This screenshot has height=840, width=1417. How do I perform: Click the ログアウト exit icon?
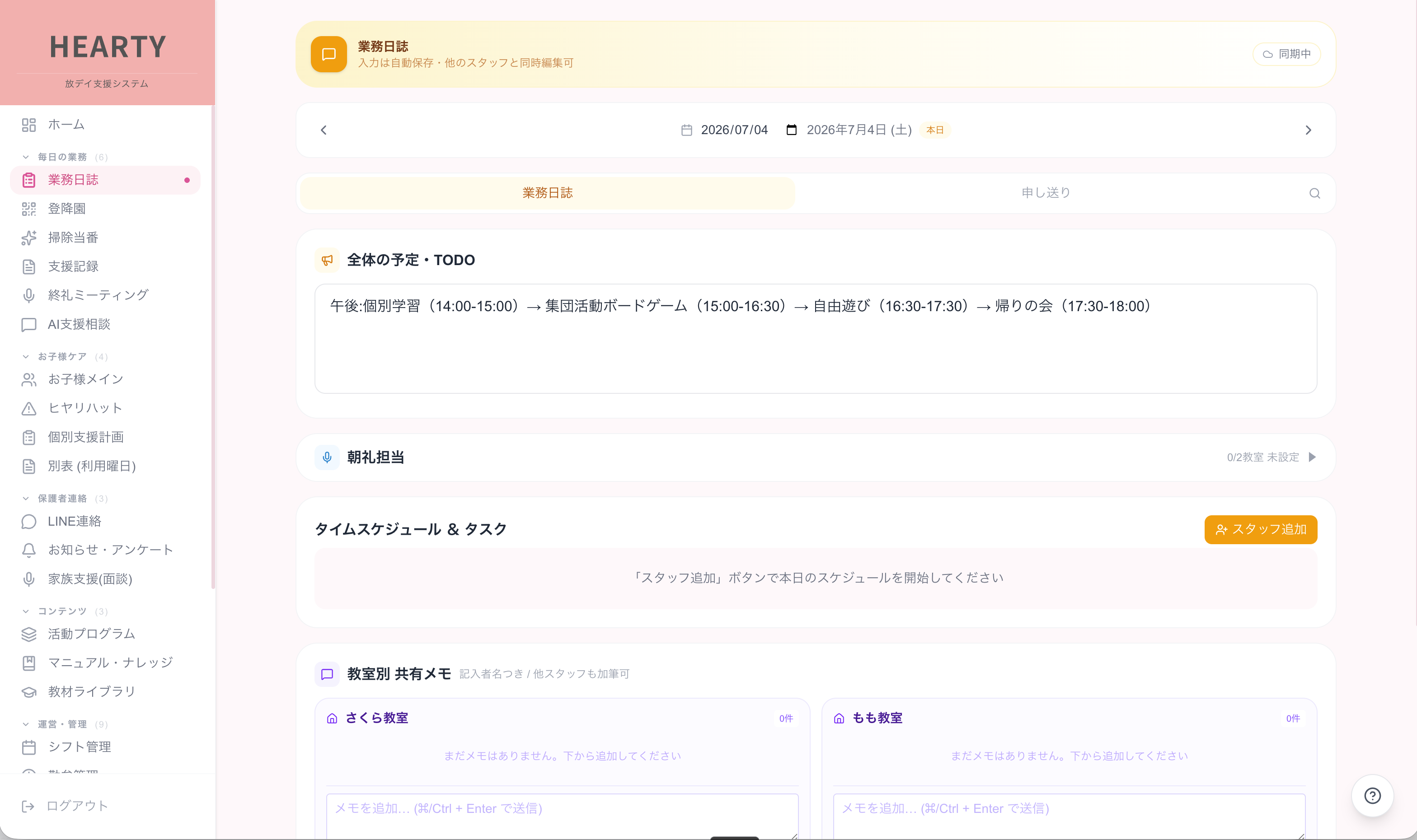(x=28, y=806)
